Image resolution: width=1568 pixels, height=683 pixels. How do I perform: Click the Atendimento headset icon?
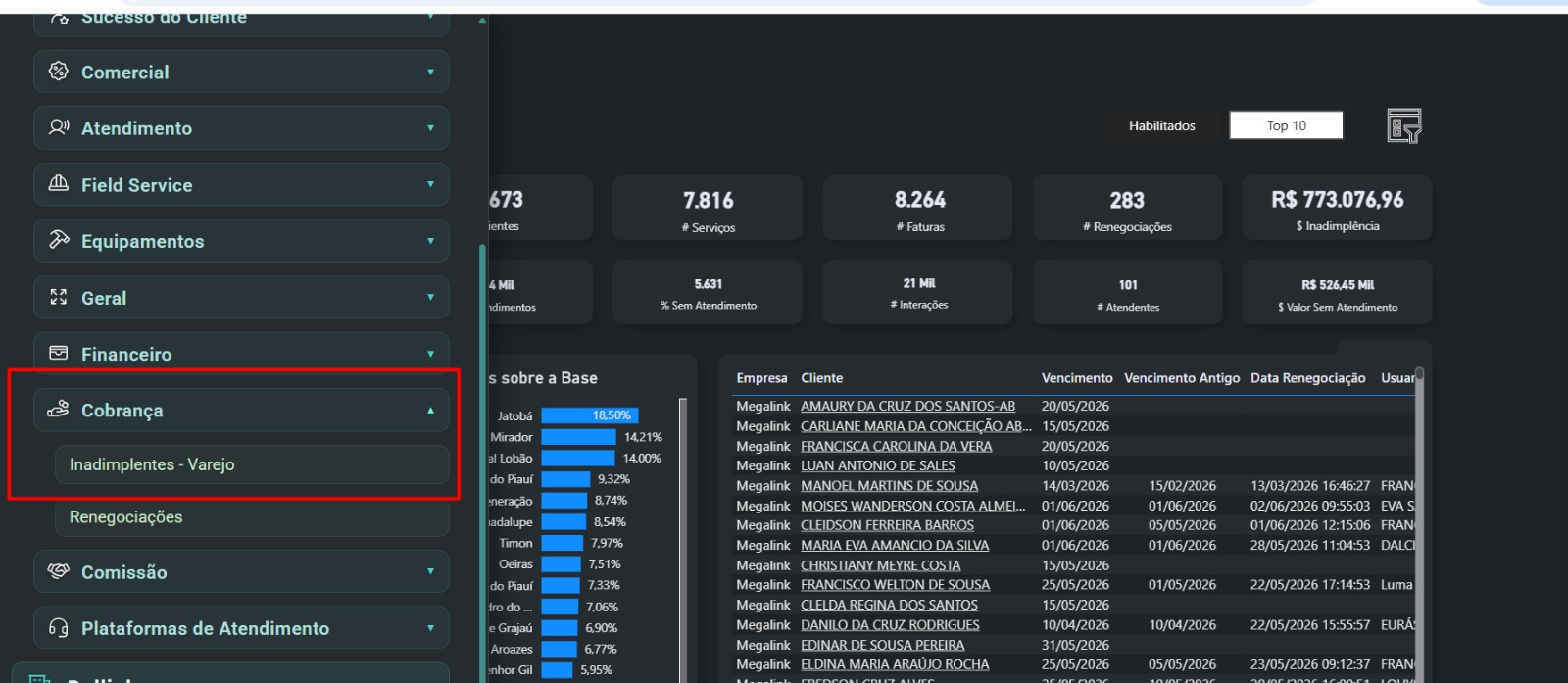point(59,127)
